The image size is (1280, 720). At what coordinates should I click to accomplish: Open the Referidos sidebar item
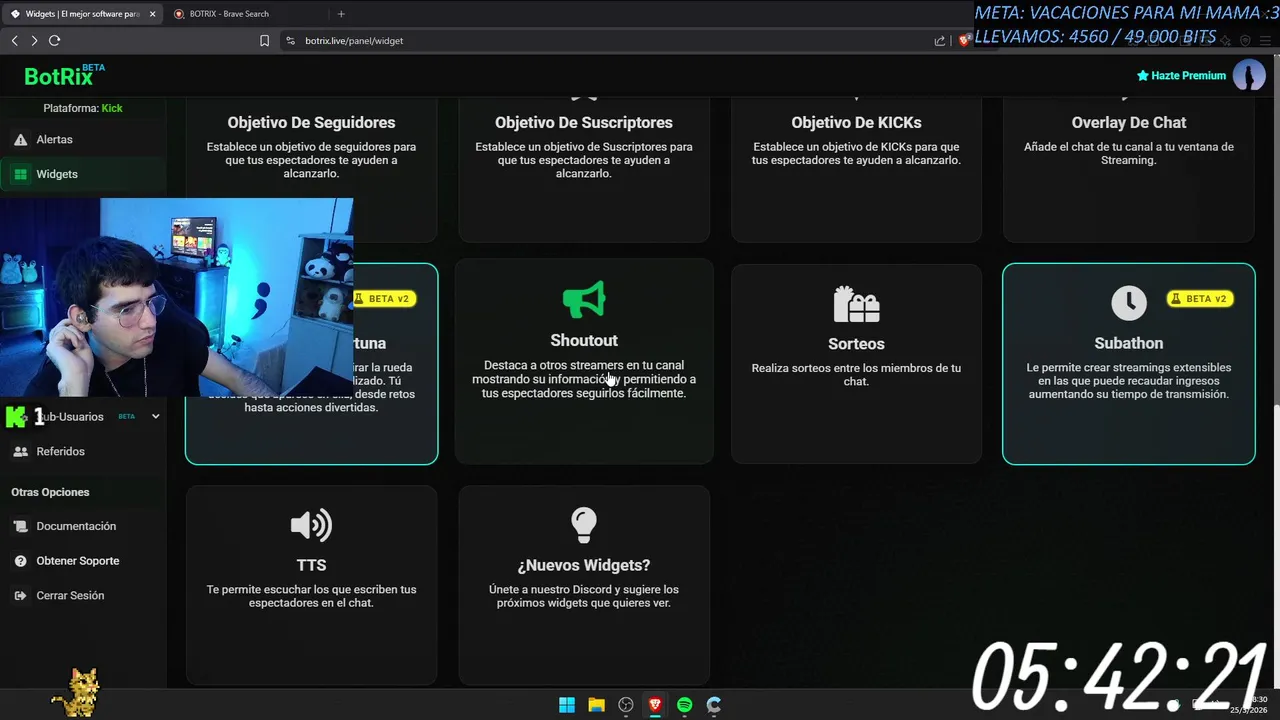83,451
